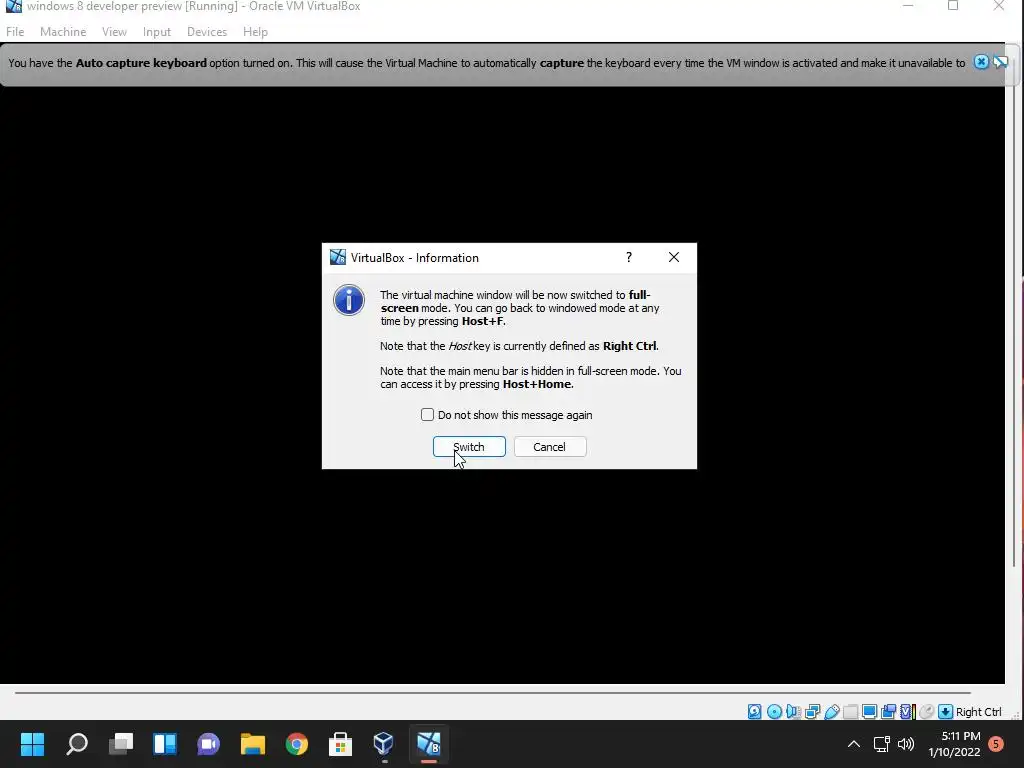The width and height of the screenshot is (1024, 768).
Task: Click the Cancel button
Action: point(550,447)
